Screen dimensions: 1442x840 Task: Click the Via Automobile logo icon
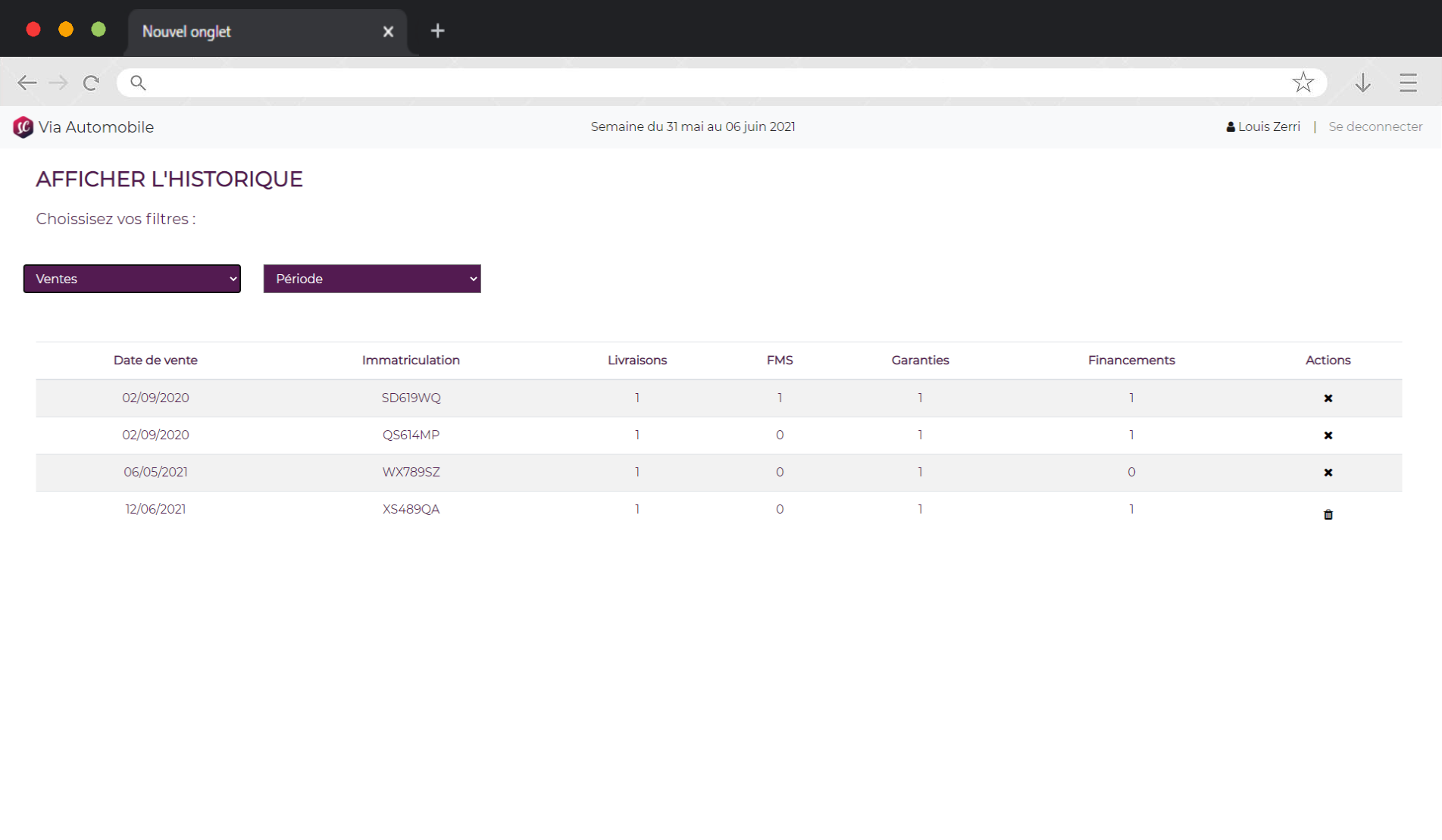[23, 127]
